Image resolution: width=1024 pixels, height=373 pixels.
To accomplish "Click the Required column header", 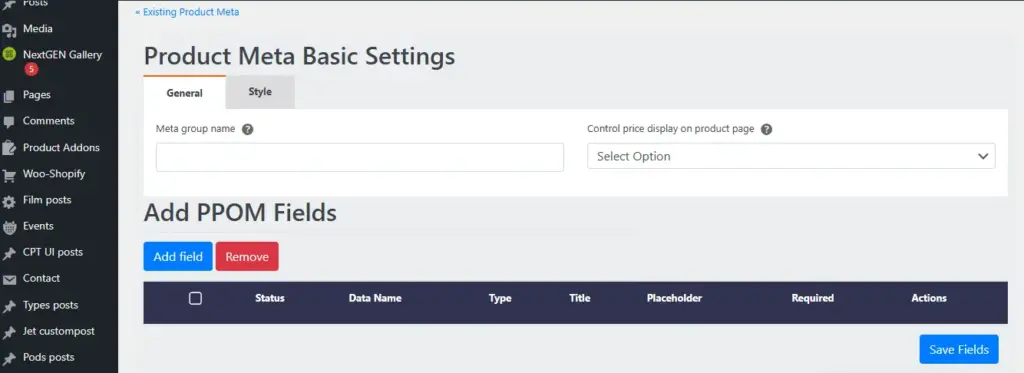I will 812,298.
